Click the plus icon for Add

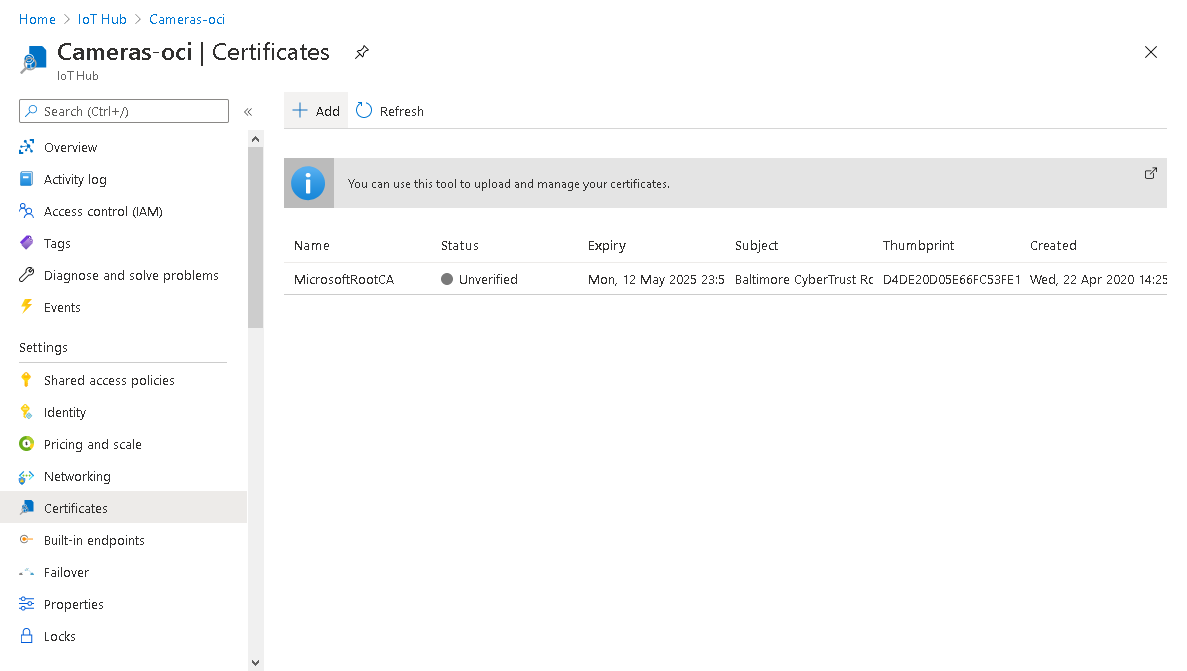point(300,111)
